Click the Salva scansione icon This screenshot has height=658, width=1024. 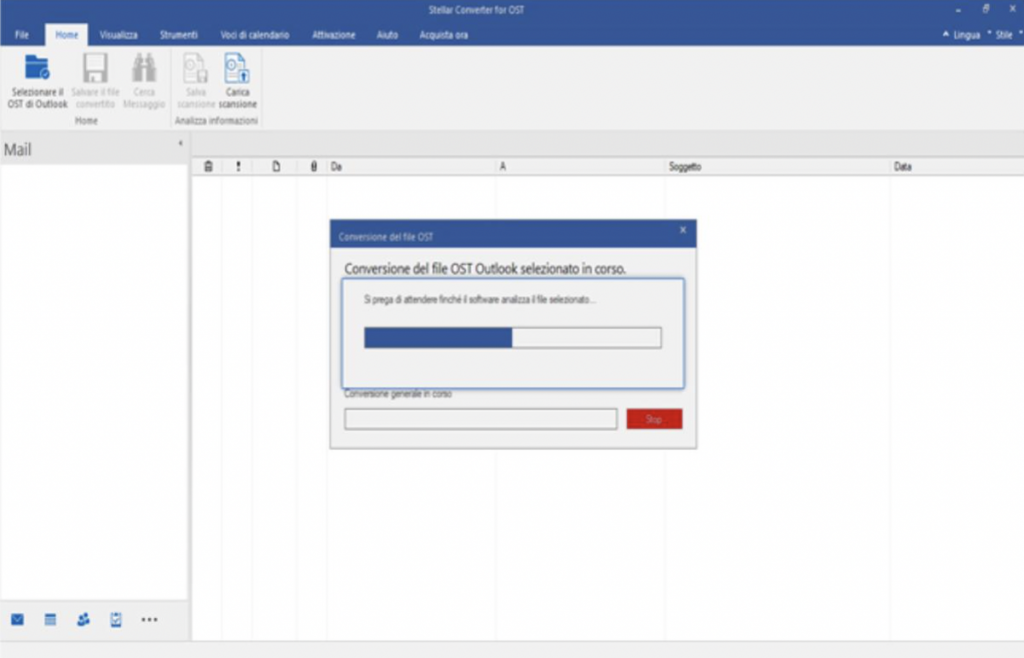(x=195, y=69)
